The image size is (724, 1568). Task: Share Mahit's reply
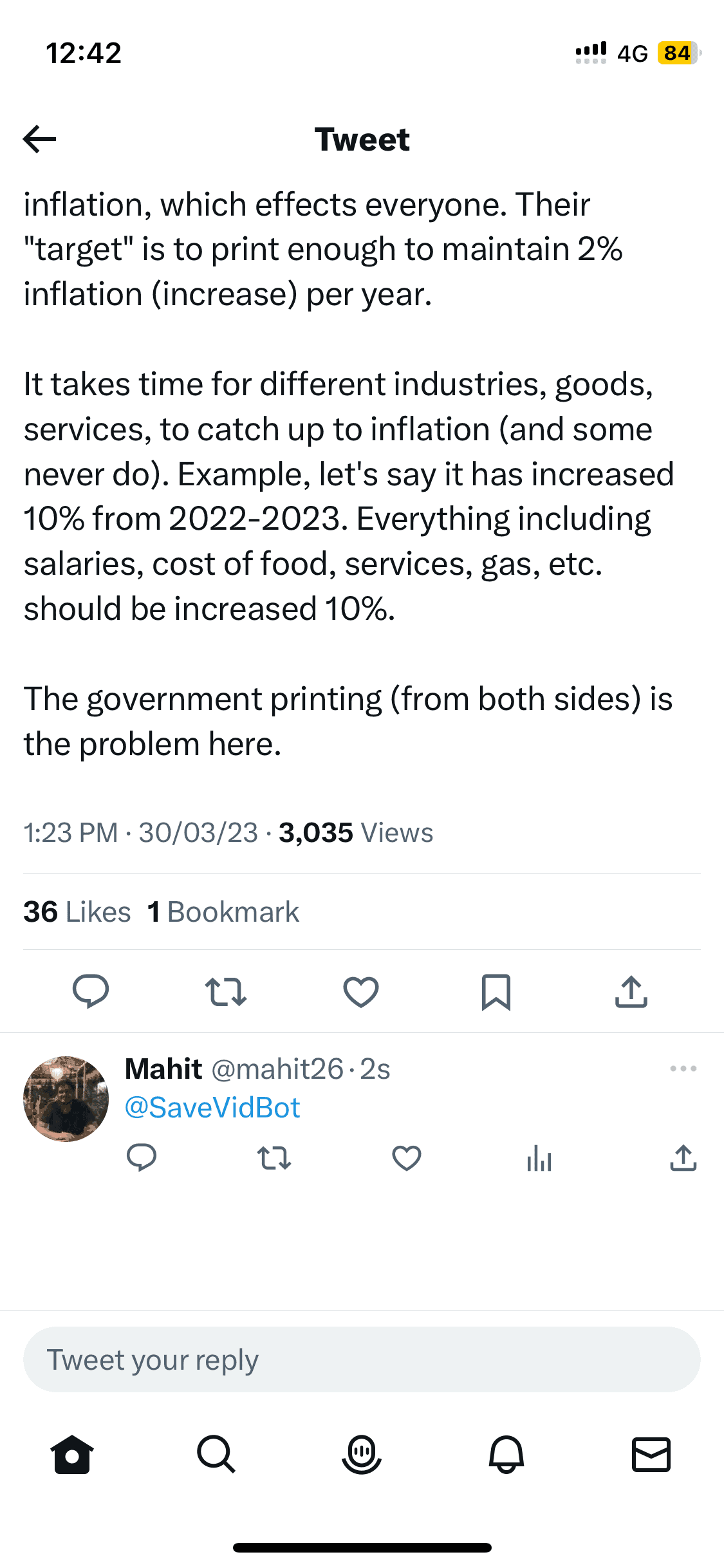click(x=683, y=1158)
